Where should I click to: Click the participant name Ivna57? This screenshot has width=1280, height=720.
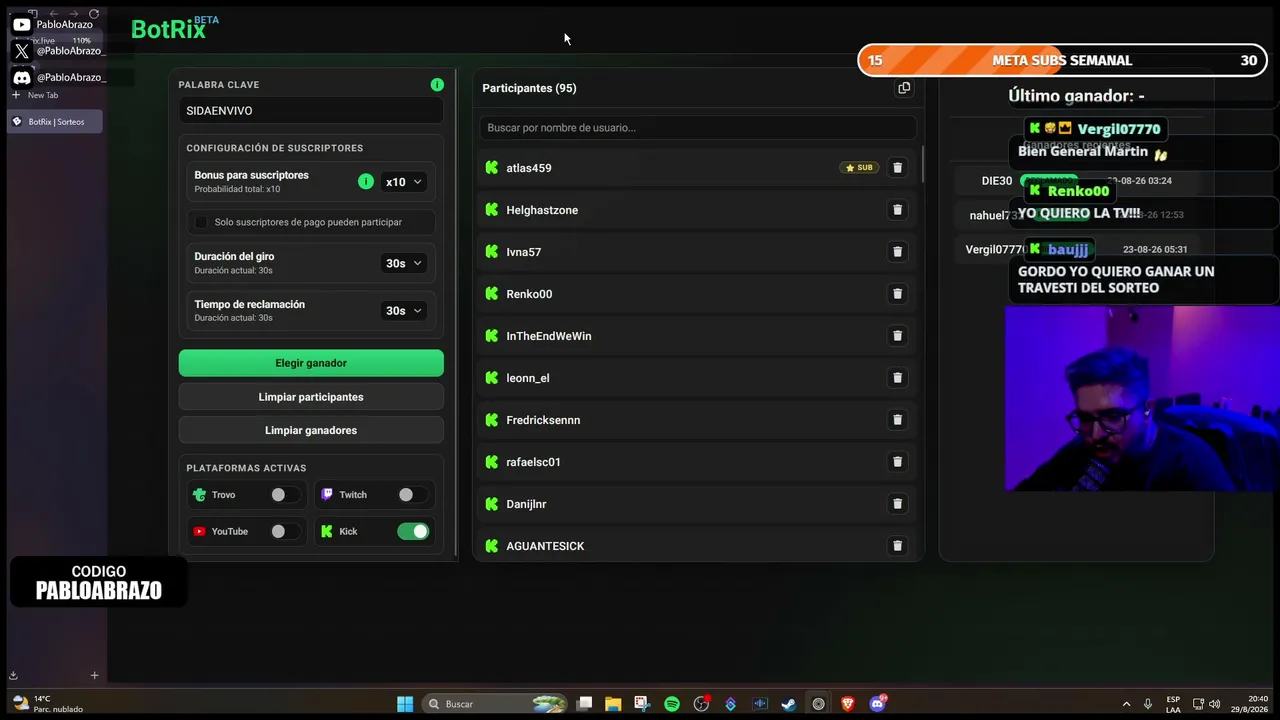[524, 252]
